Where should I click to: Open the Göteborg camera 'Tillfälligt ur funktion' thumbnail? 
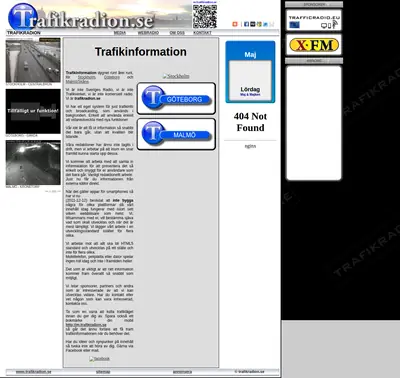coord(33,111)
